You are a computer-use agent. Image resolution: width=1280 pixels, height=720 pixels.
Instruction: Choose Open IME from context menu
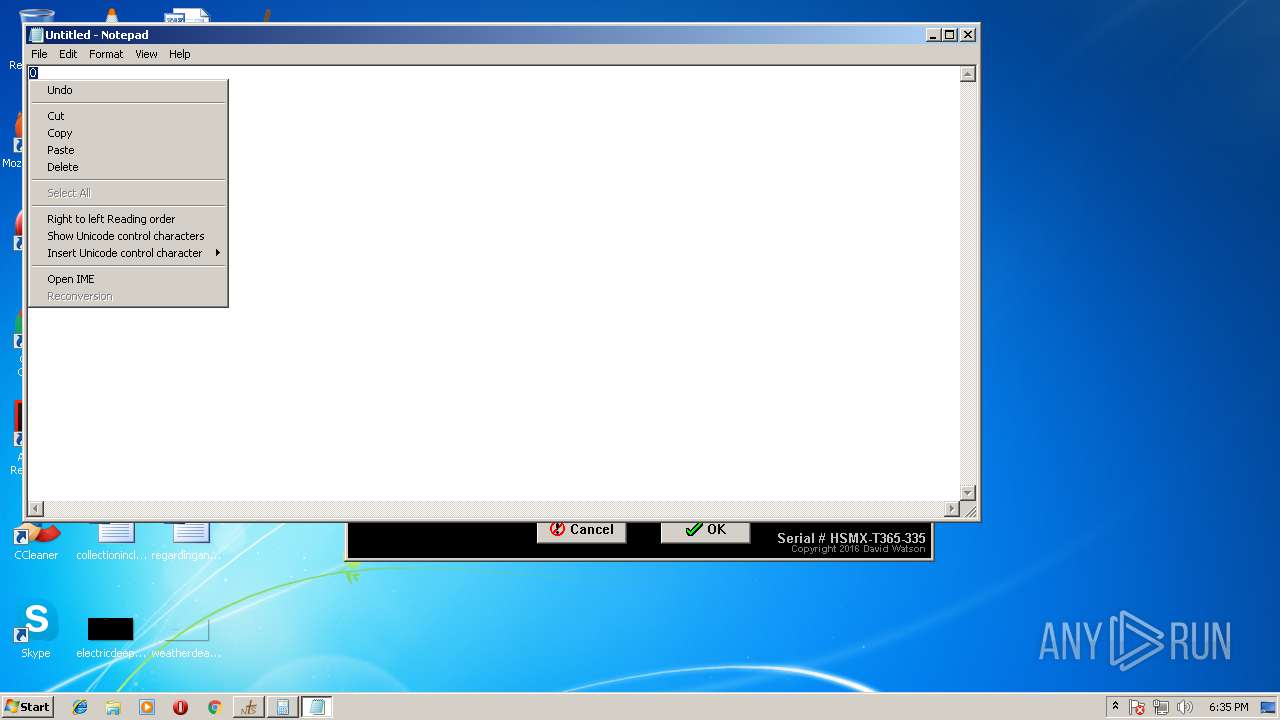(128, 279)
